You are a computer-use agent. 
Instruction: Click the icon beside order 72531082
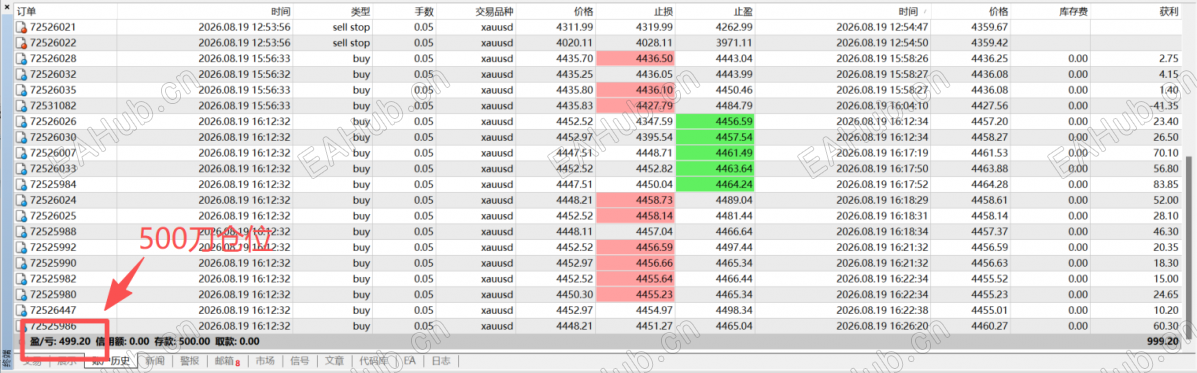click(x=21, y=105)
